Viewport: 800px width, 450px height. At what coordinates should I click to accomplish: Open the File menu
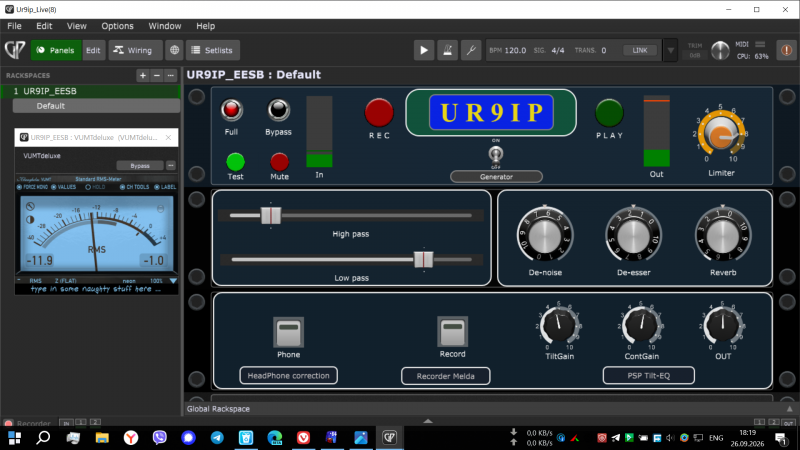(14, 26)
